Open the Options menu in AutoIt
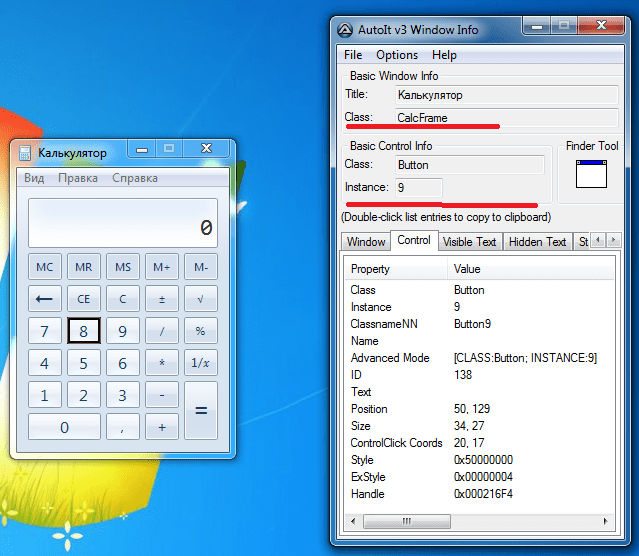Screen dimensions: 639x556 [x=397, y=55]
